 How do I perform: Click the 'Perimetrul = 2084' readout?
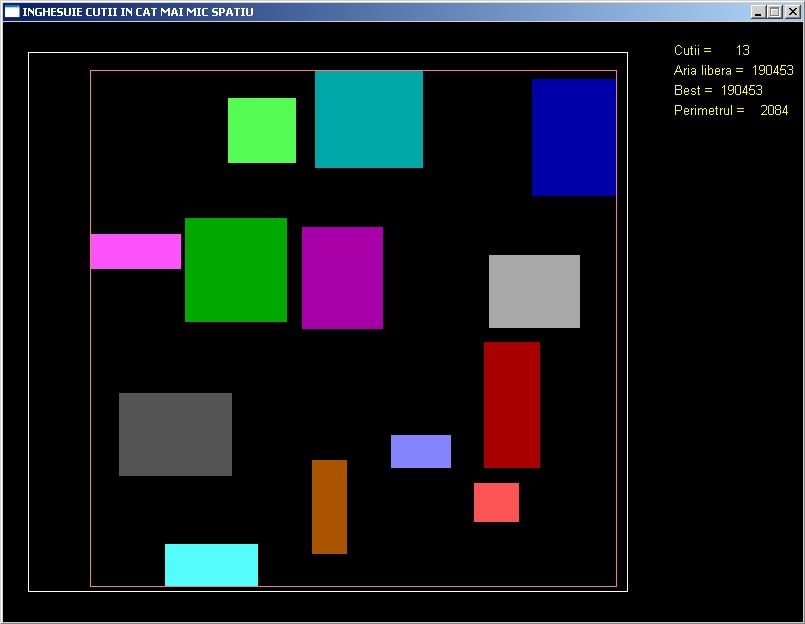[x=731, y=110]
